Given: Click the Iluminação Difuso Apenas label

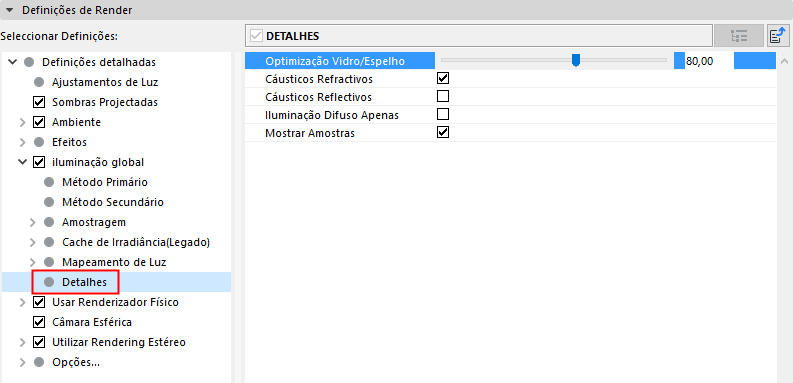Looking at the screenshot, I should [x=332, y=115].
